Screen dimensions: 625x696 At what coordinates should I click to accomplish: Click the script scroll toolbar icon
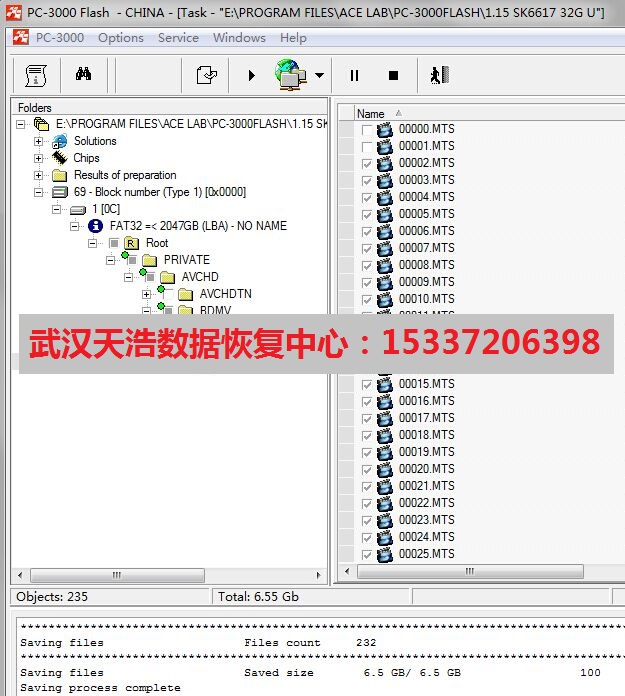click(x=36, y=75)
